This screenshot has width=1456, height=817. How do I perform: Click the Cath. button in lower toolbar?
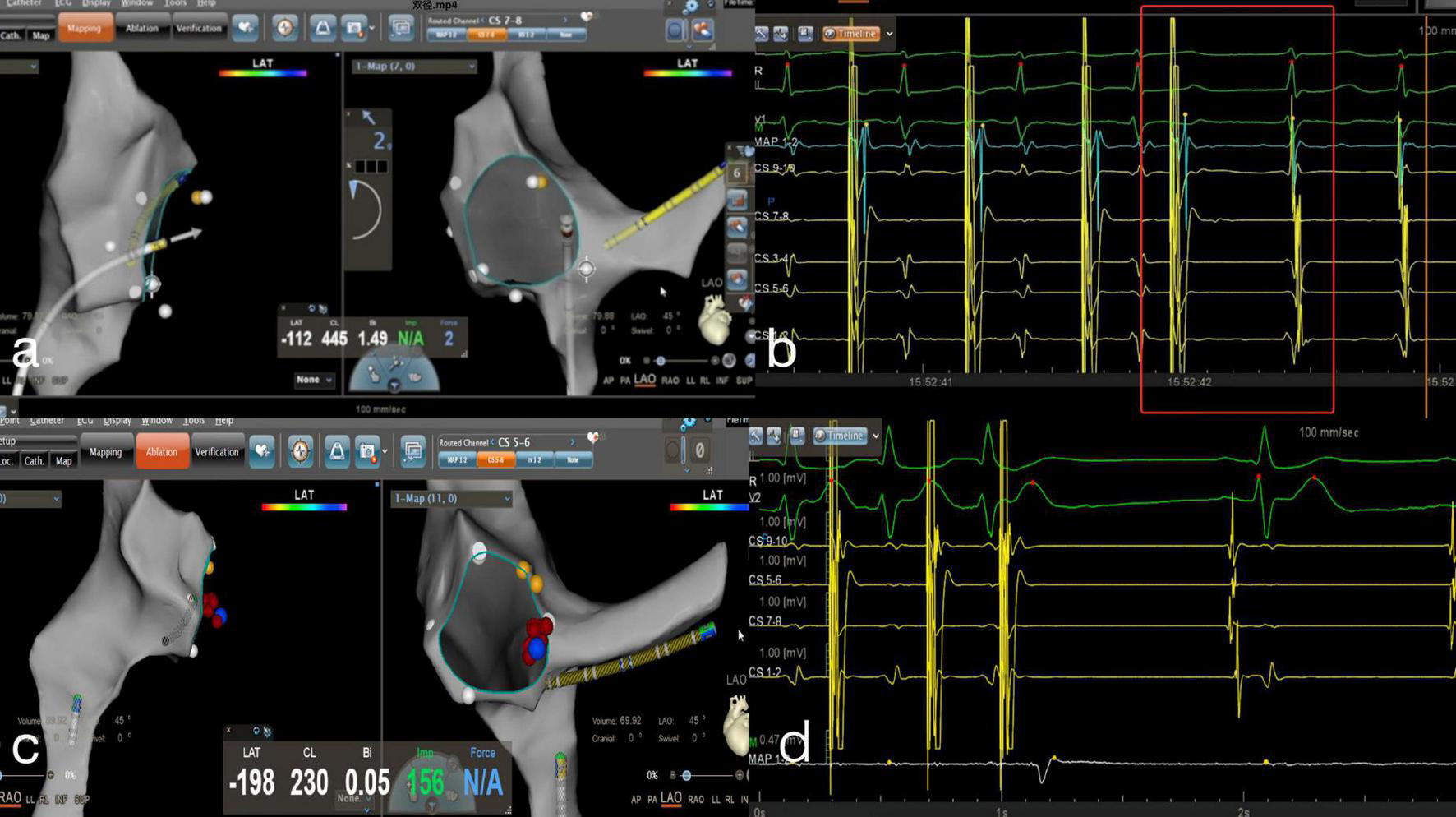coord(34,461)
